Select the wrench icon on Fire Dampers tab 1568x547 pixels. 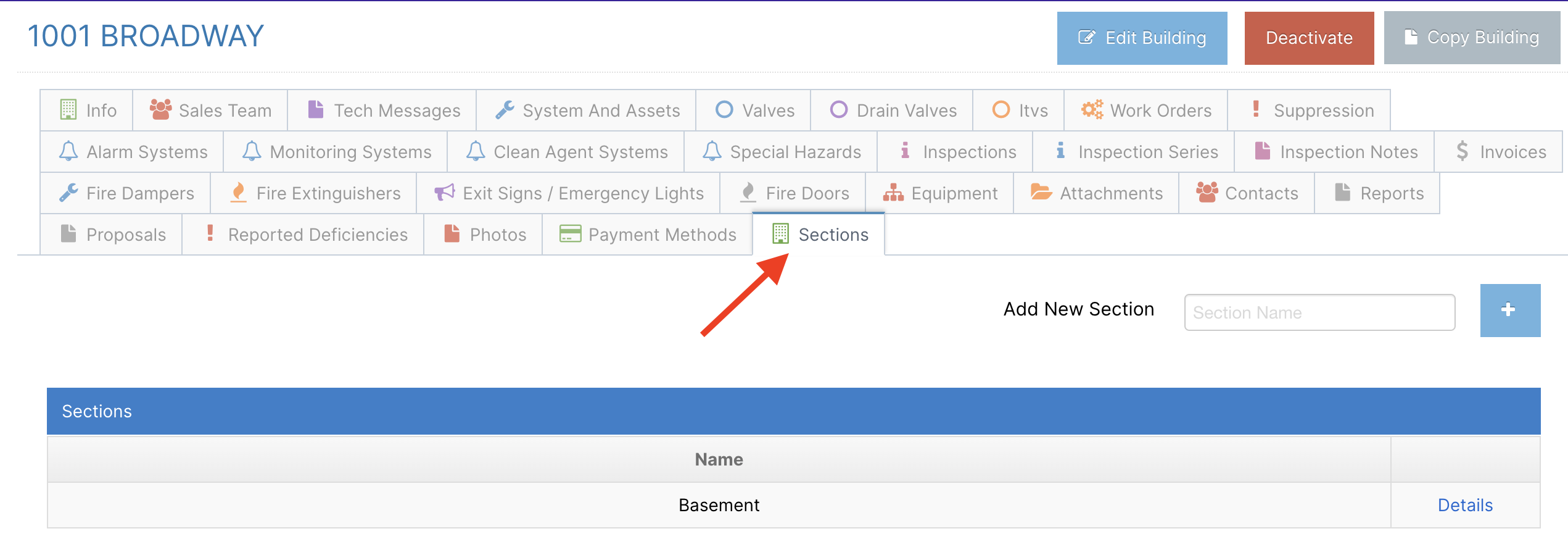(x=70, y=193)
